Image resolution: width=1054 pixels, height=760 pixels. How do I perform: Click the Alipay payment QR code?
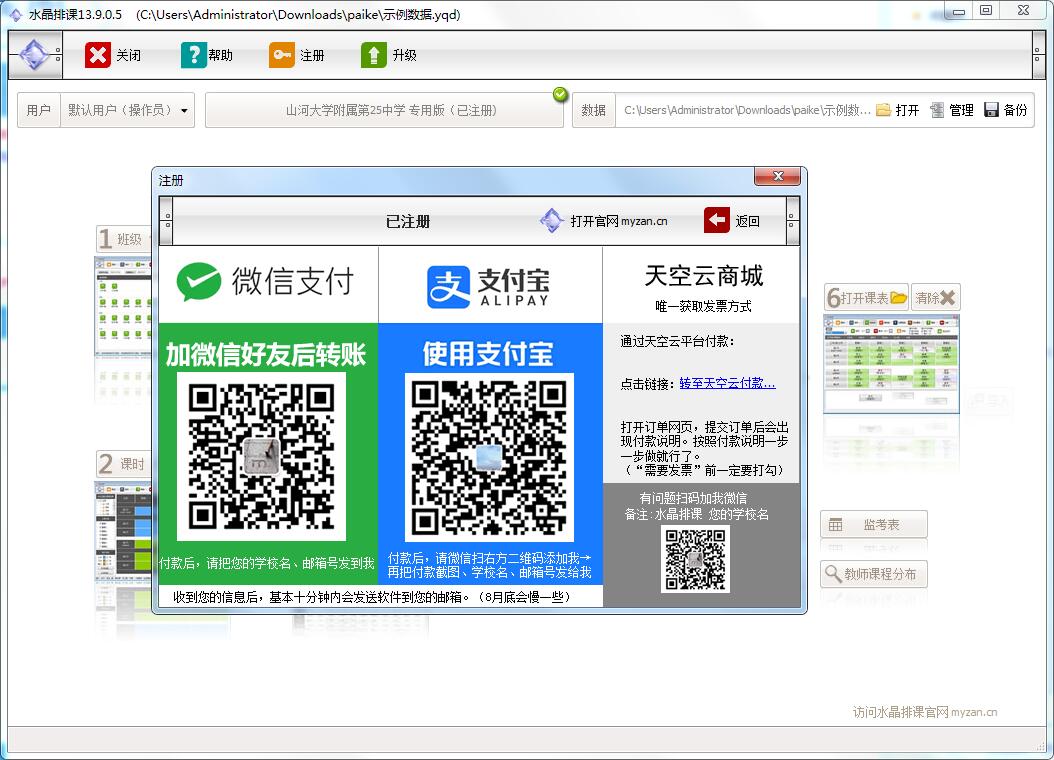[x=489, y=457]
